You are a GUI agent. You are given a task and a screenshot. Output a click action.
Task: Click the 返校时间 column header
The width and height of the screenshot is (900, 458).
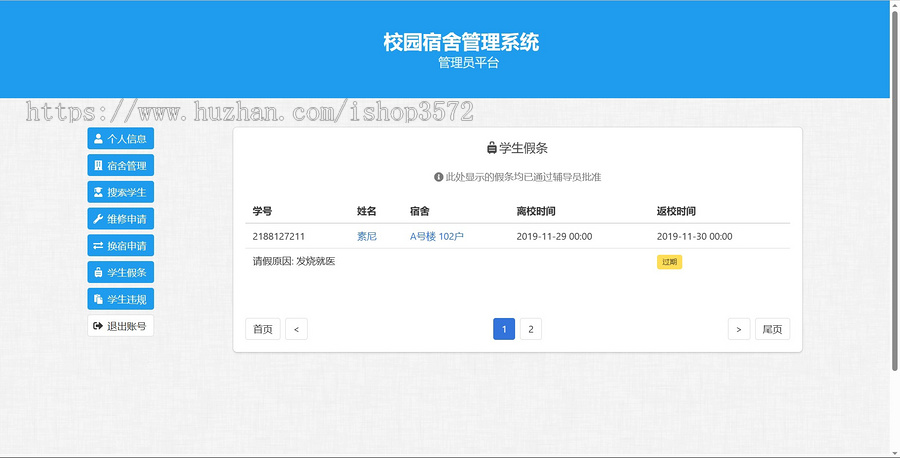pyautogui.click(x=676, y=211)
